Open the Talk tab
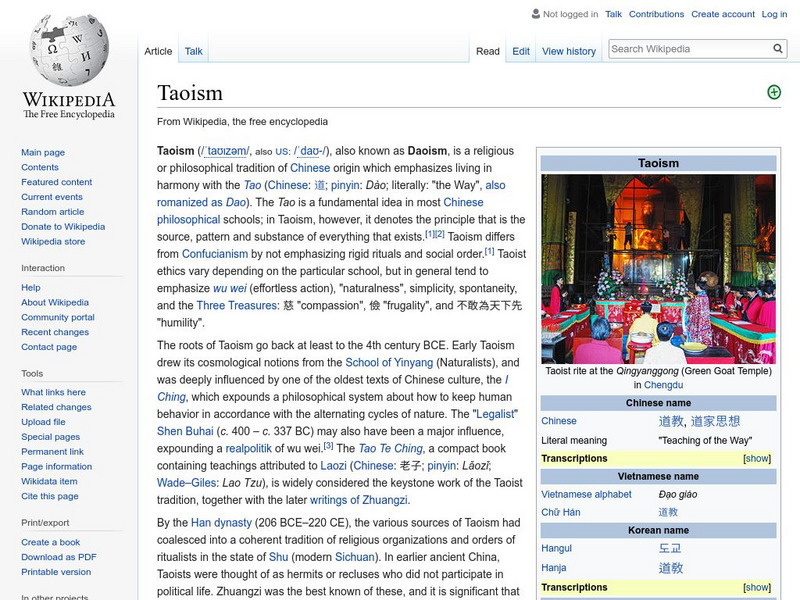Viewport: 800px width, 600px height. [194, 51]
